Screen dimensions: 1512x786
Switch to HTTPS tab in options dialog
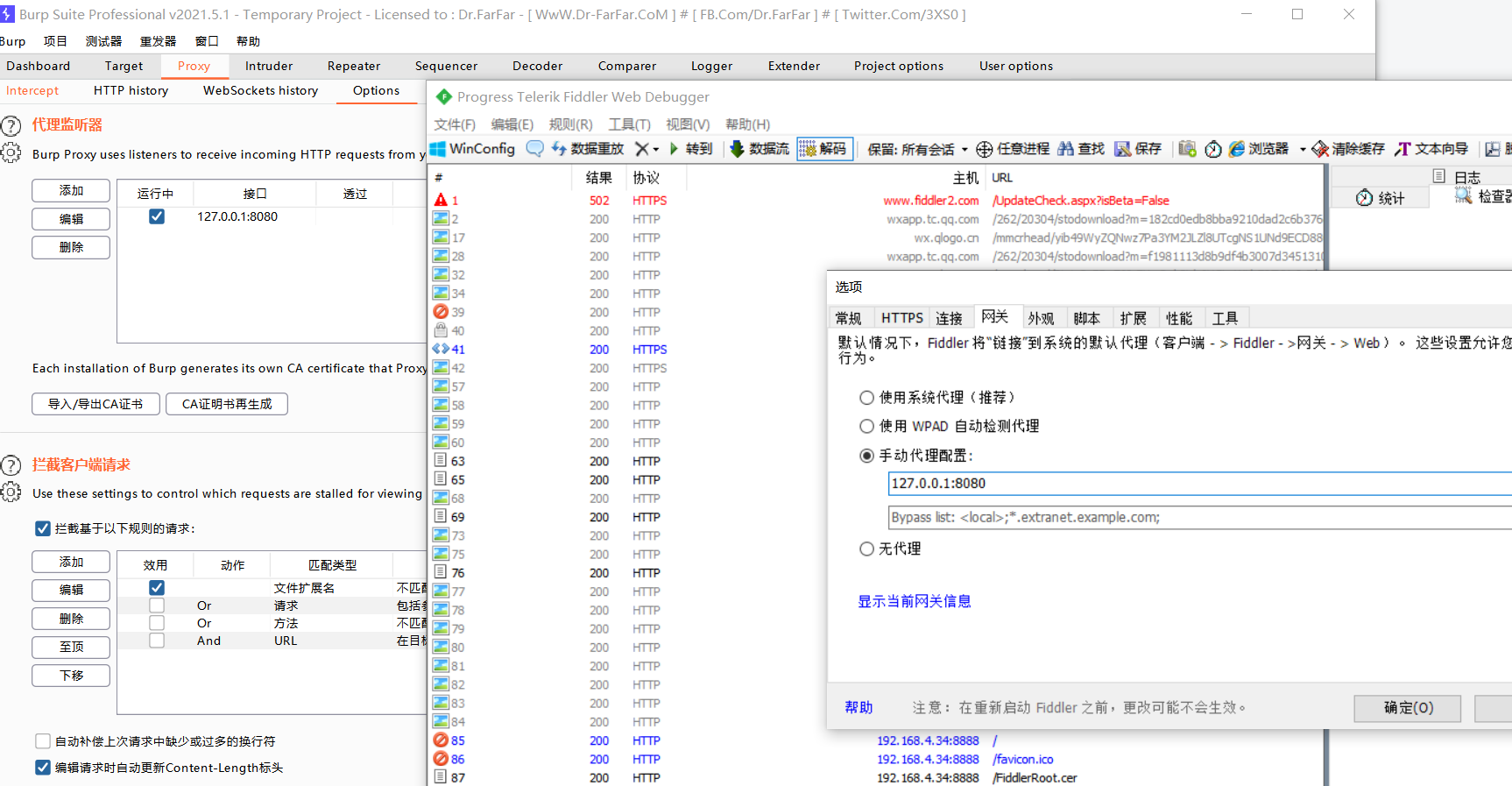pos(901,318)
